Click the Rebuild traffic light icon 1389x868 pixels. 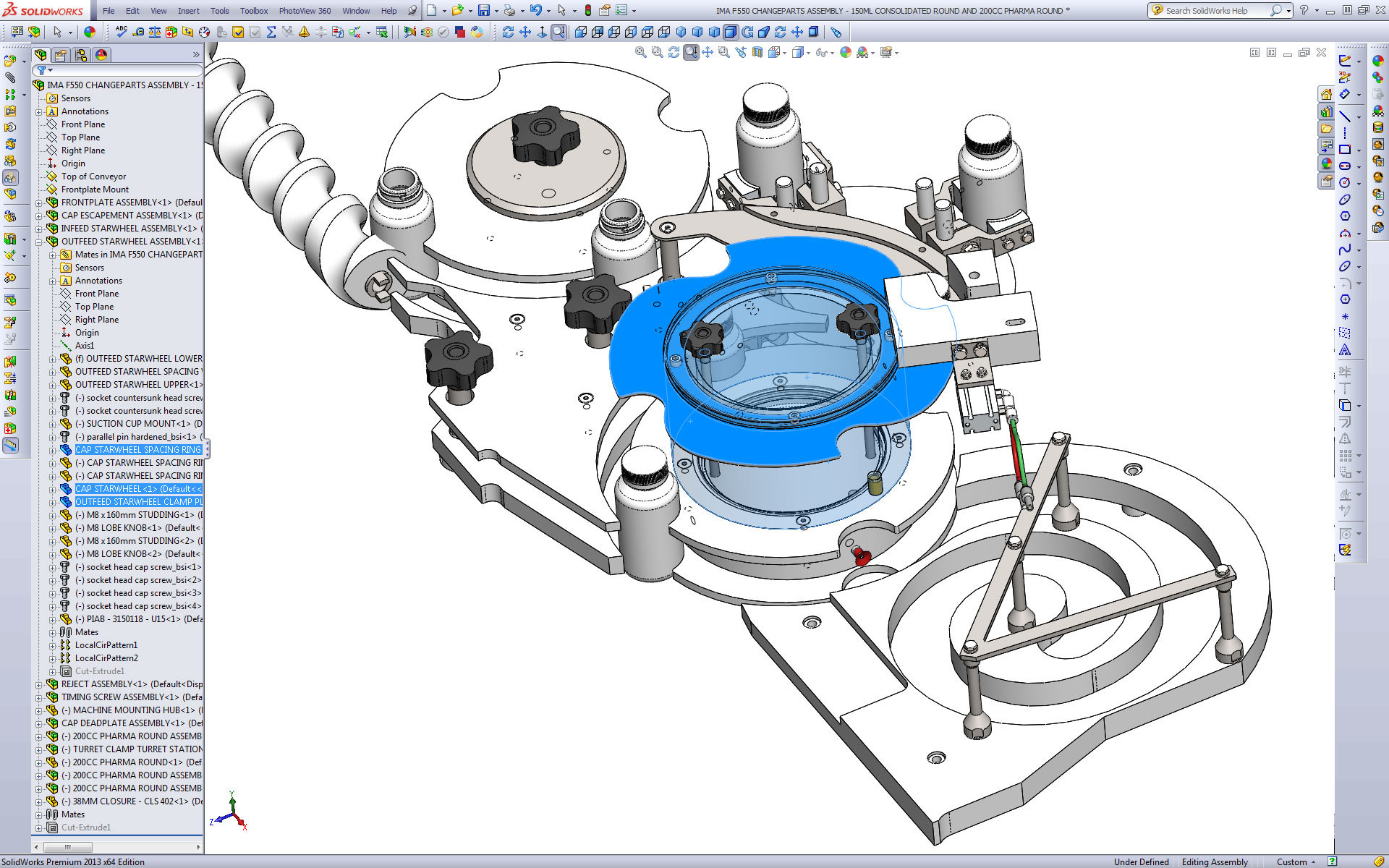click(587, 10)
